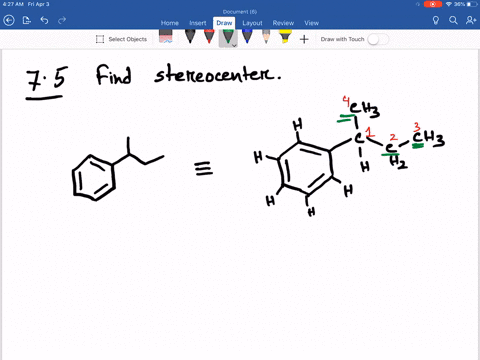Open the file options icon

point(27,21)
